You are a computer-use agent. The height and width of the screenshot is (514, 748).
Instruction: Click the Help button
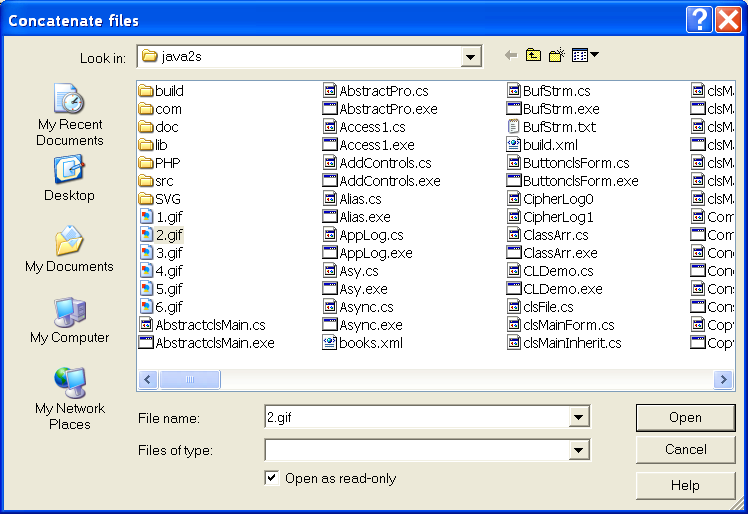click(685, 485)
